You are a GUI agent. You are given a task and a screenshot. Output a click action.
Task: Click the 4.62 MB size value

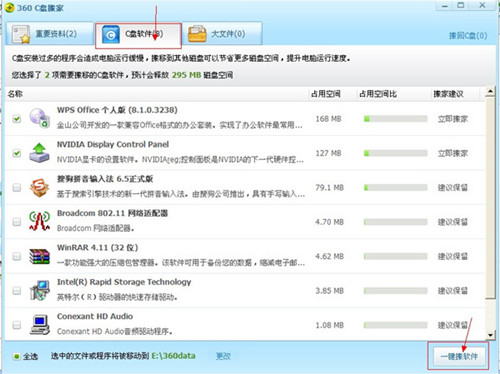pos(329,256)
